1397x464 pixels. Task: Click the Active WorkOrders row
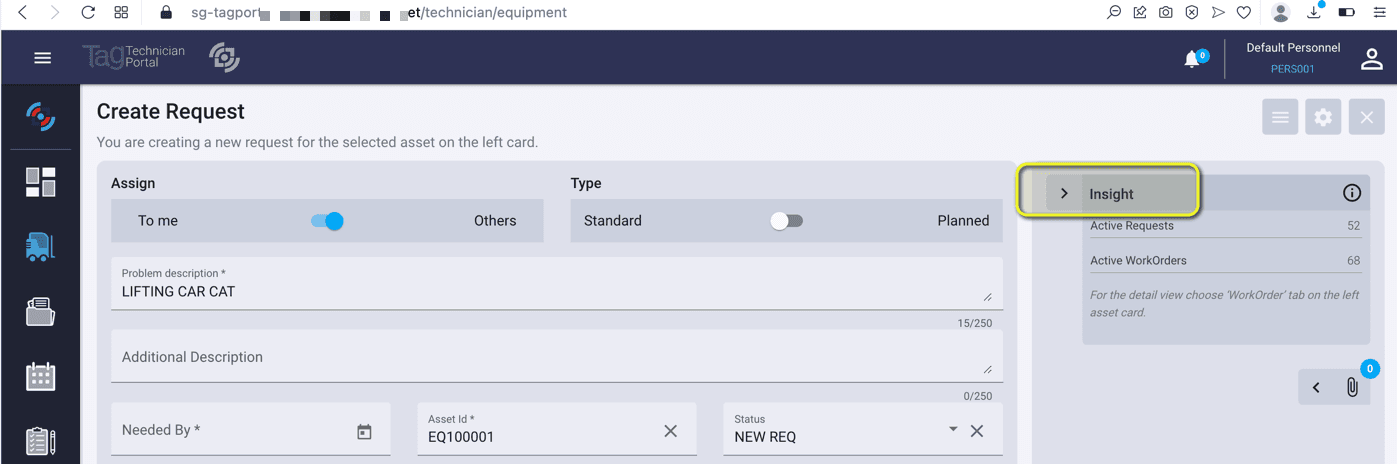1225,261
